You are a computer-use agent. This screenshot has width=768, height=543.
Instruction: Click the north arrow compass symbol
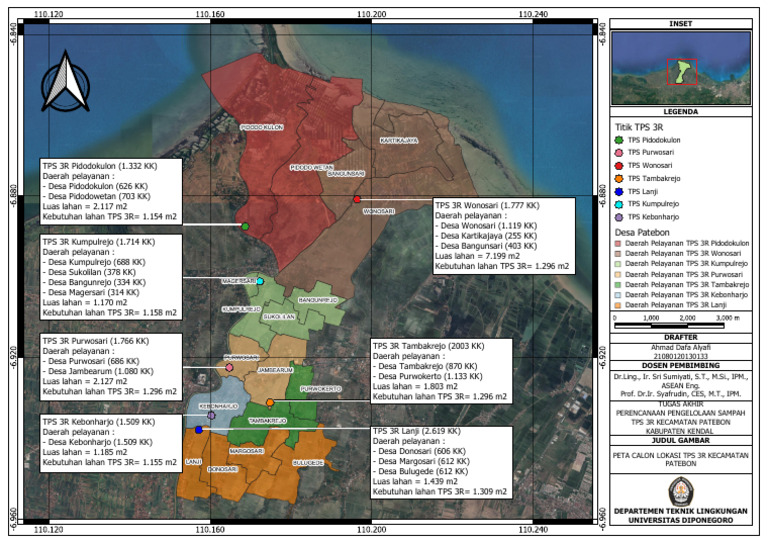66,82
